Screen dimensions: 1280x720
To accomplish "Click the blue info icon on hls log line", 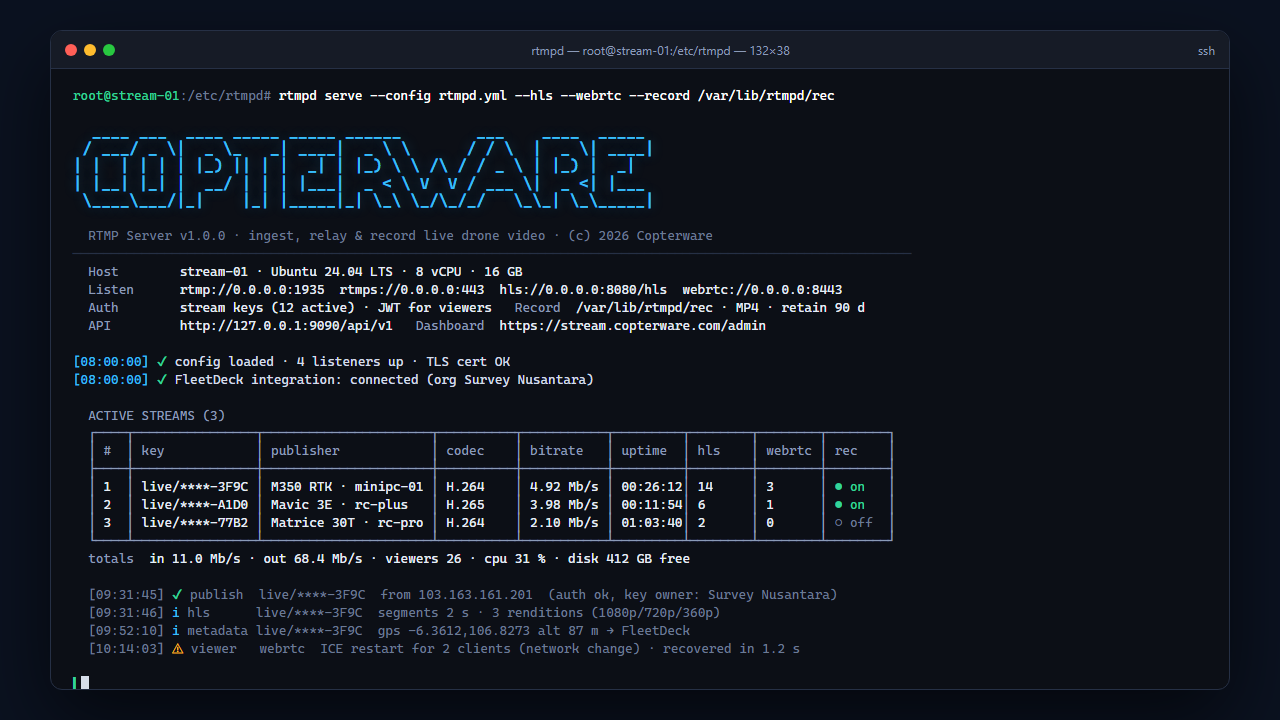I will click(x=176, y=613).
